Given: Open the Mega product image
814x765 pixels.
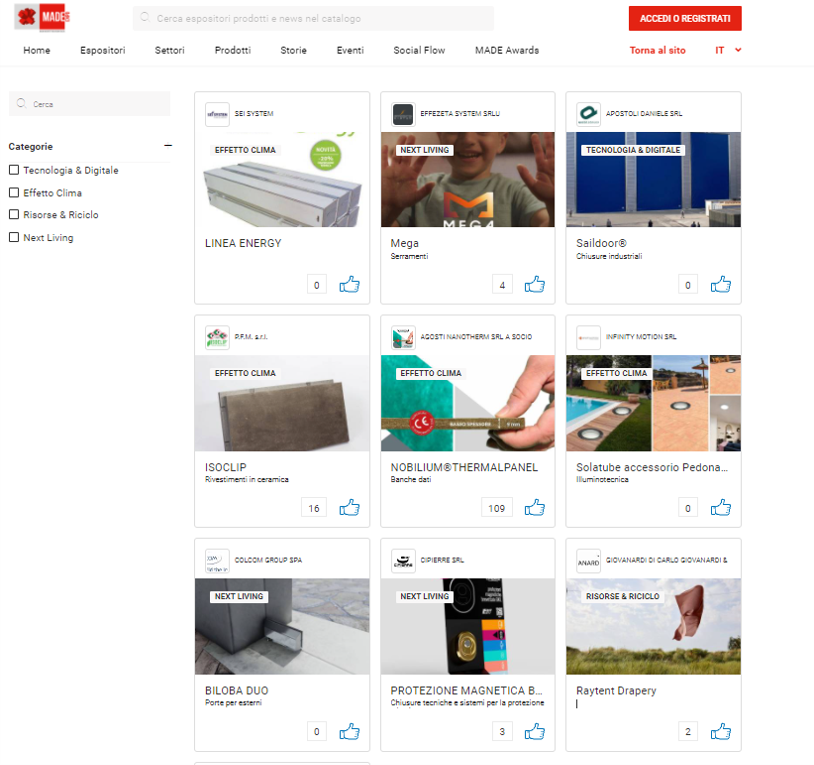Looking at the screenshot, I should click(x=468, y=180).
